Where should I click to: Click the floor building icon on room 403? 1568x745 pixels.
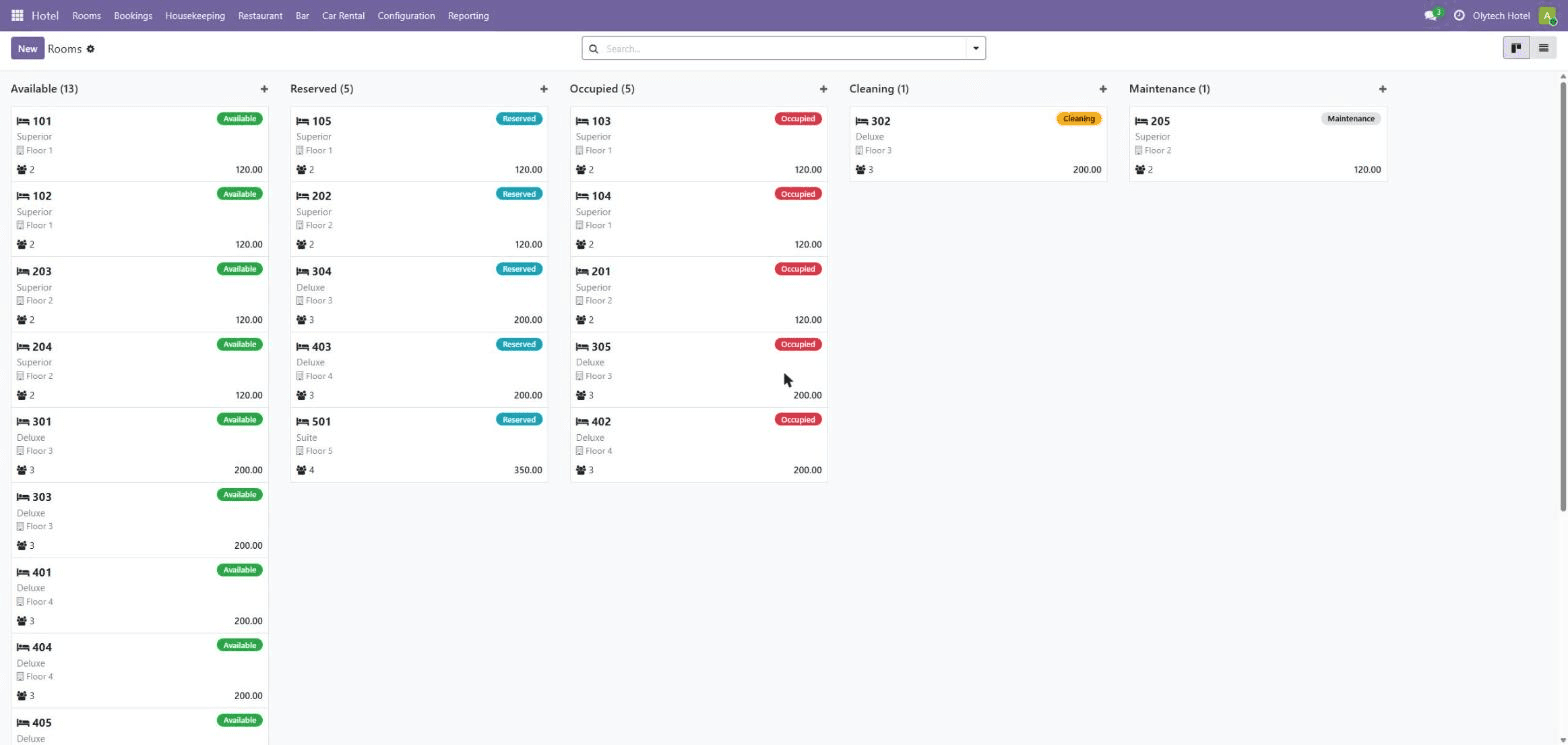click(x=300, y=376)
